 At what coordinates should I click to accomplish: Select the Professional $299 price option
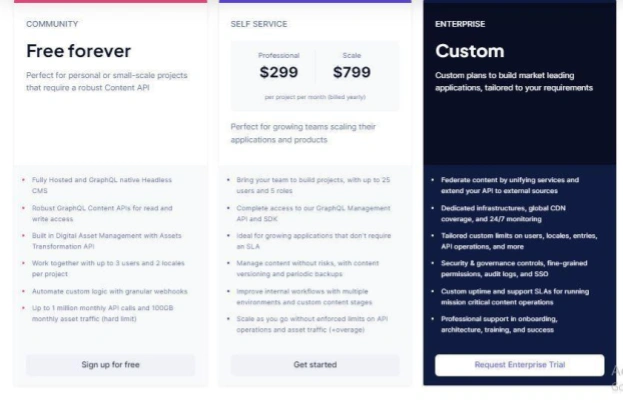coord(279,66)
